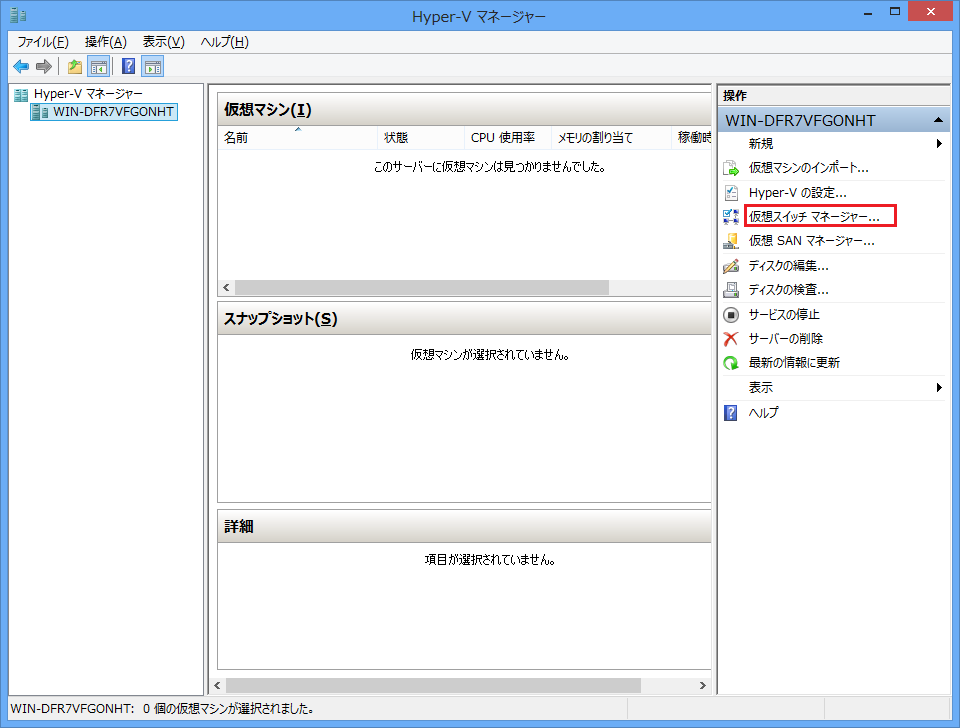Click the 仮想 SAN マネージャー icon
The image size is (960, 728).
tap(731, 241)
